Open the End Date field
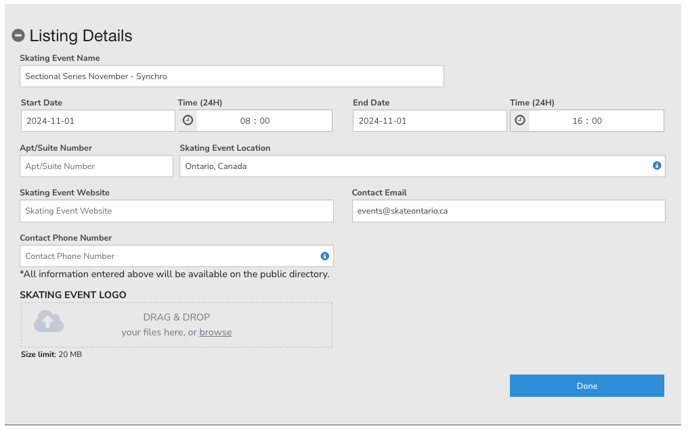Image resolution: width=688 pixels, height=430 pixels. click(x=429, y=121)
